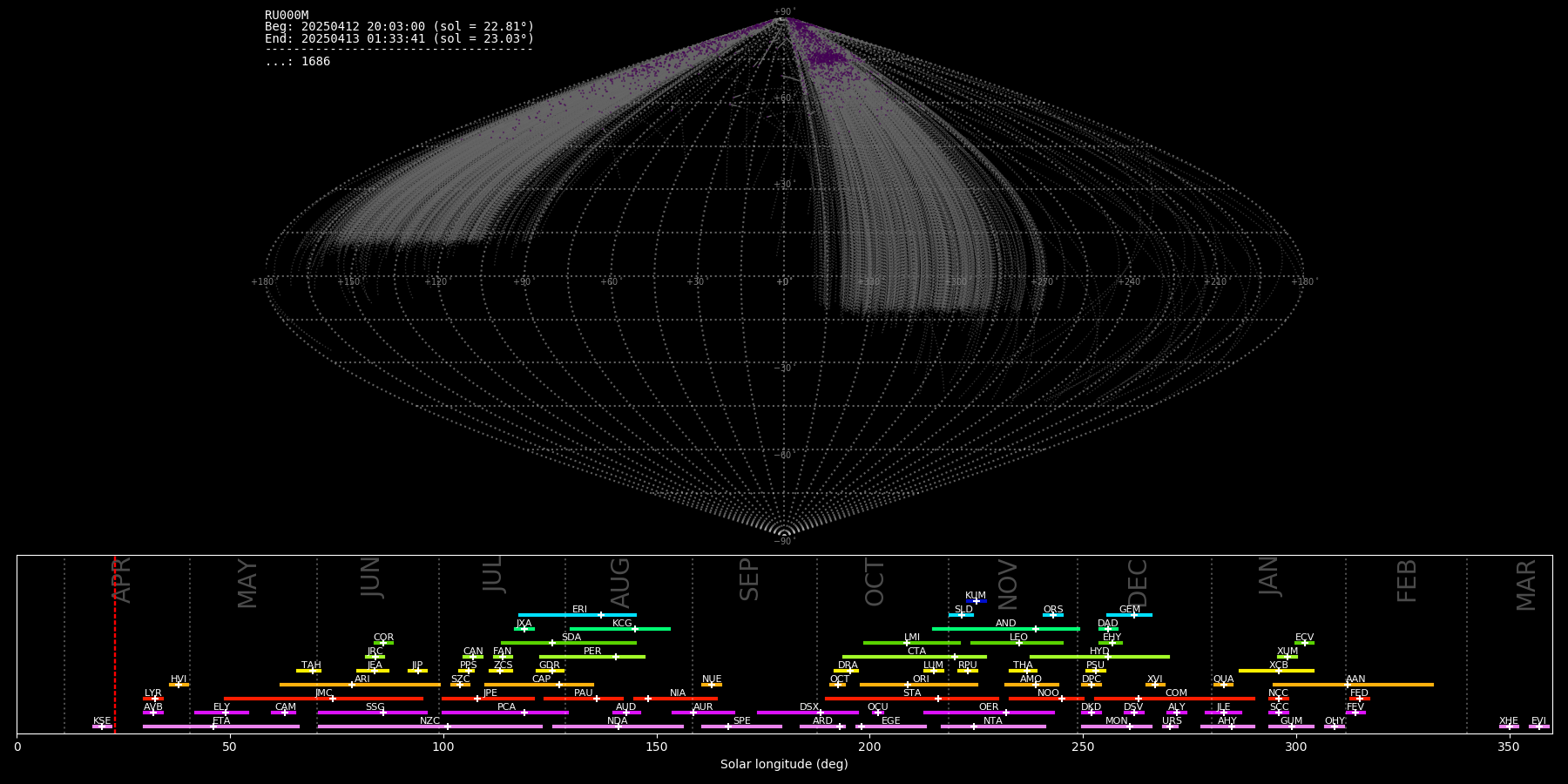Click the CAP shower label
Image resolution: width=1568 pixels, height=784 pixels.
542,679
